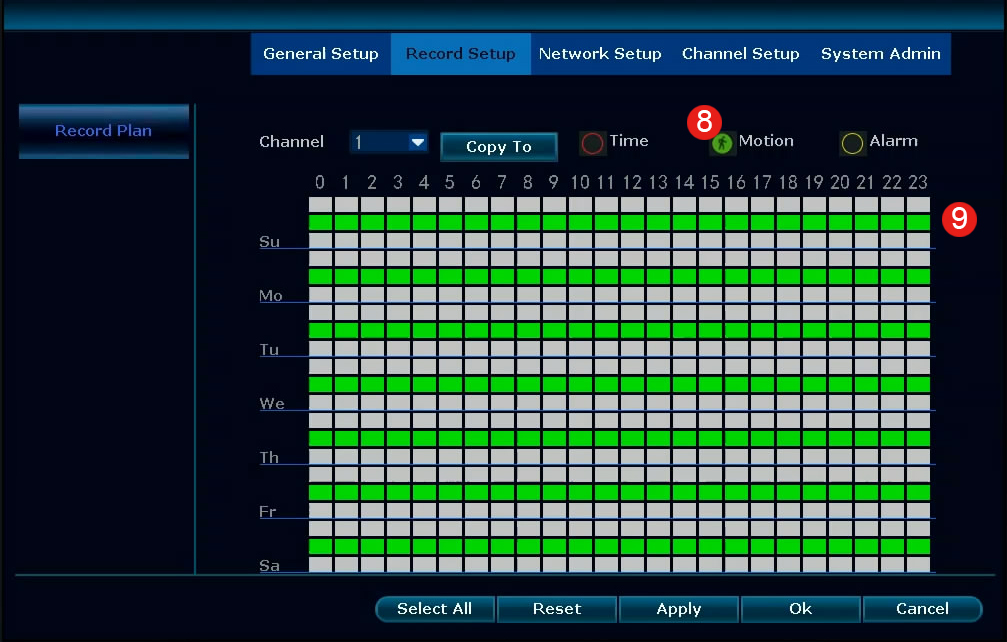Click the hour 12 column header
This screenshot has width=1007, height=642.
point(632,183)
